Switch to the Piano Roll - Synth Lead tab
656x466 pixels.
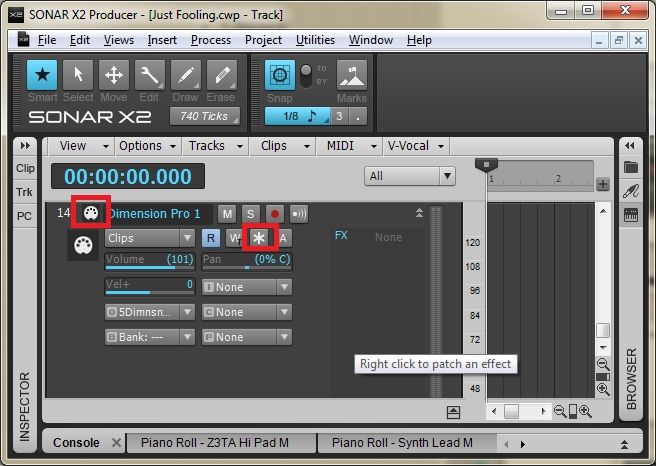[x=402, y=442]
